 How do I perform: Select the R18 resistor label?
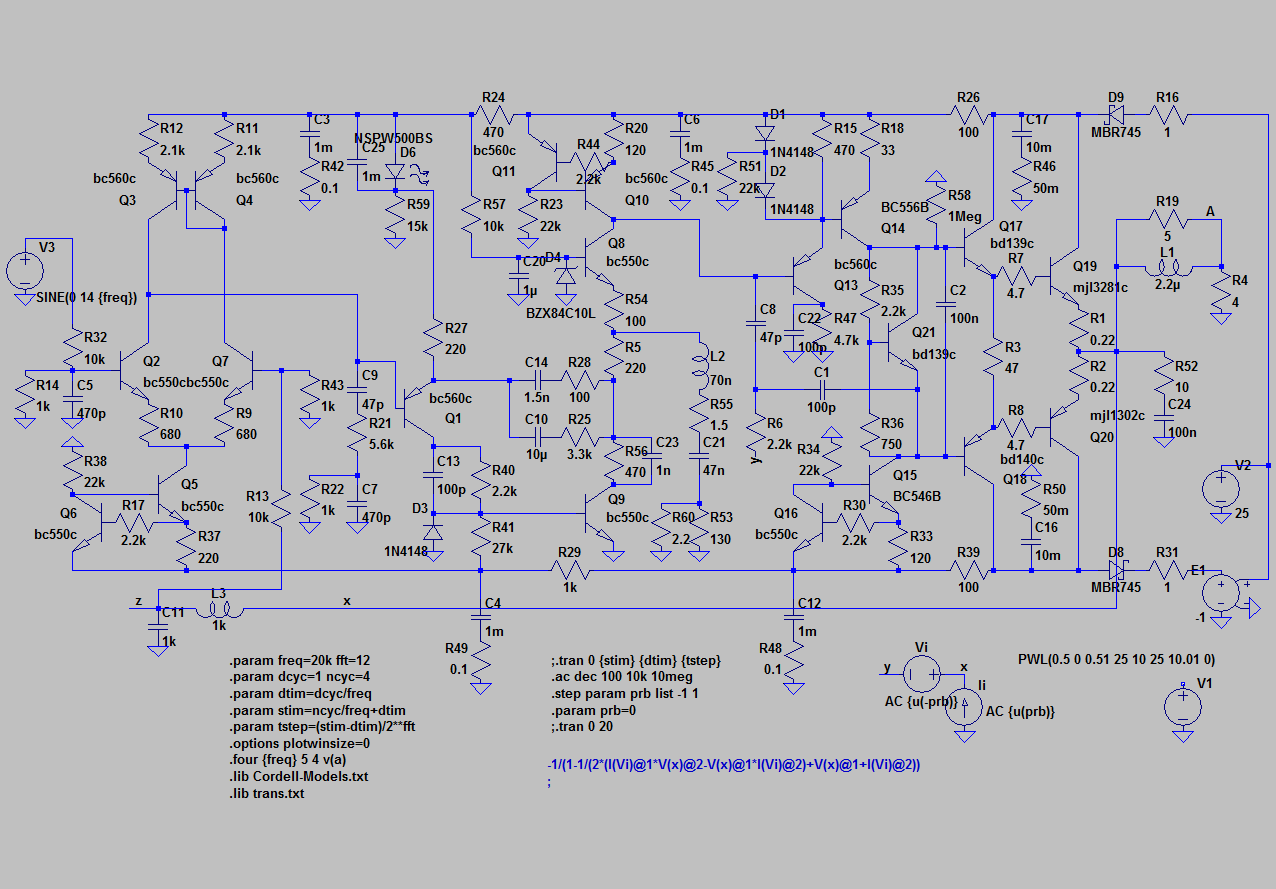tap(892, 128)
